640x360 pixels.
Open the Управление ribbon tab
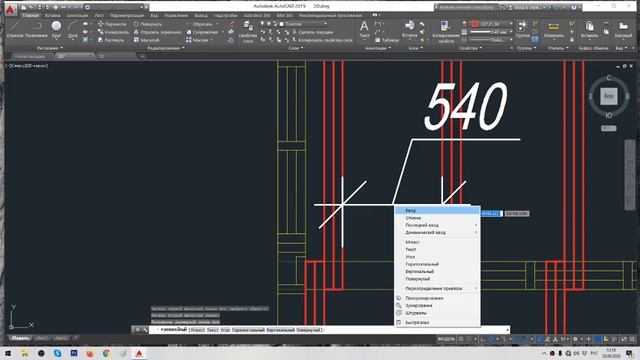(x=176, y=16)
